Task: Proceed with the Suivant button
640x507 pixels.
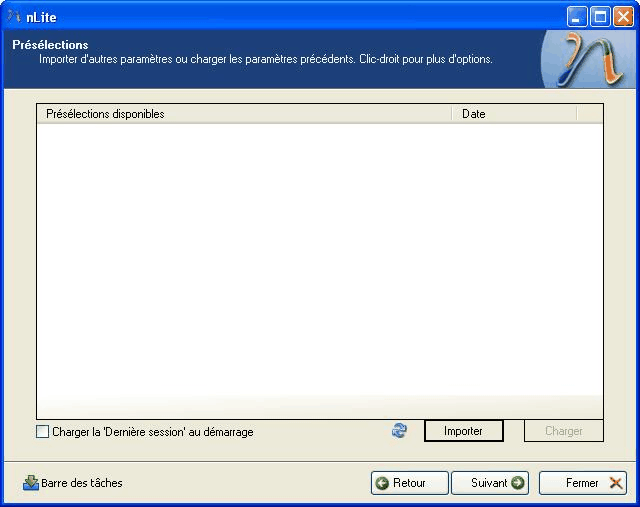Action: coord(490,483)
